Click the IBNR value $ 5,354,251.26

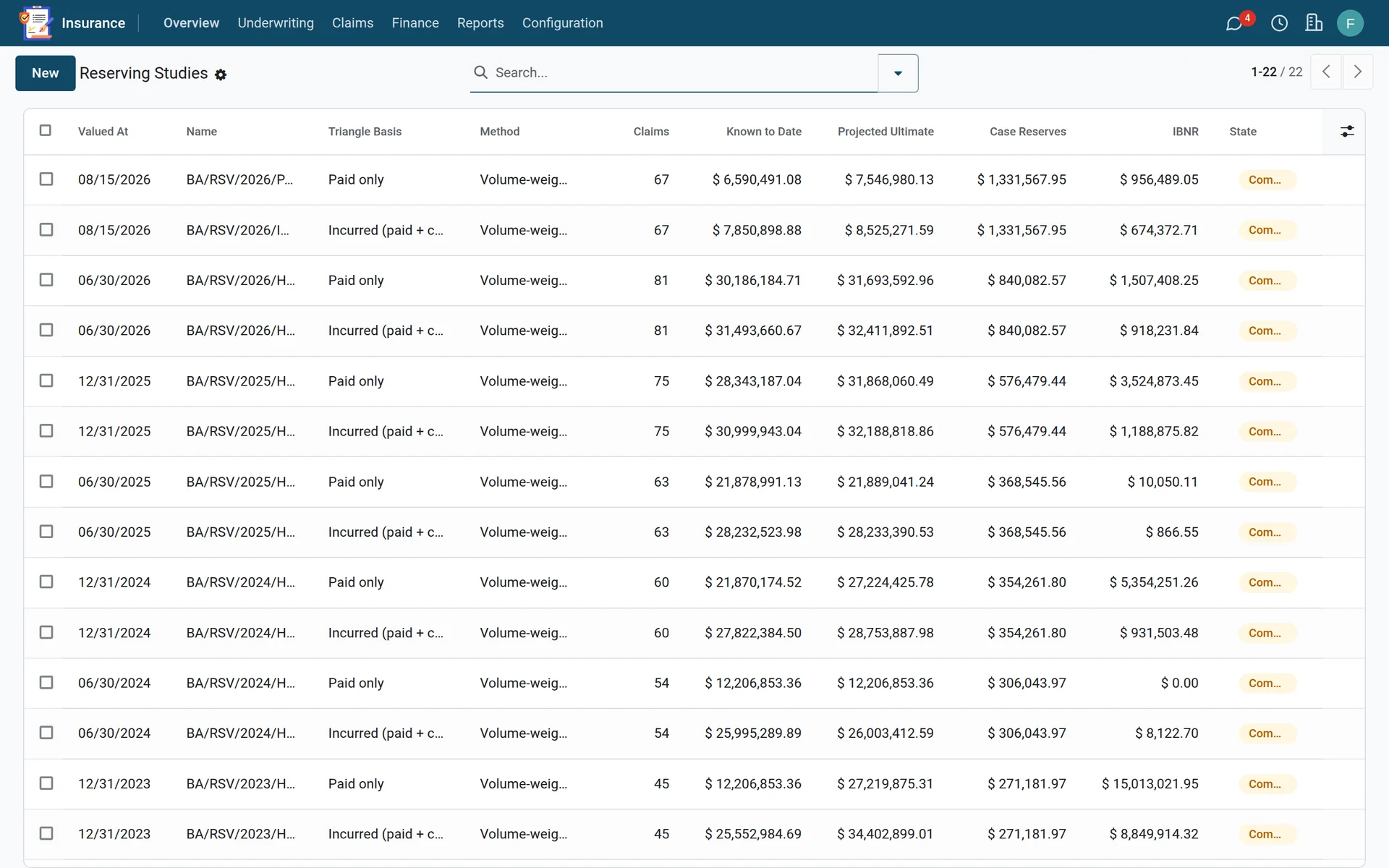point(1154,582)
